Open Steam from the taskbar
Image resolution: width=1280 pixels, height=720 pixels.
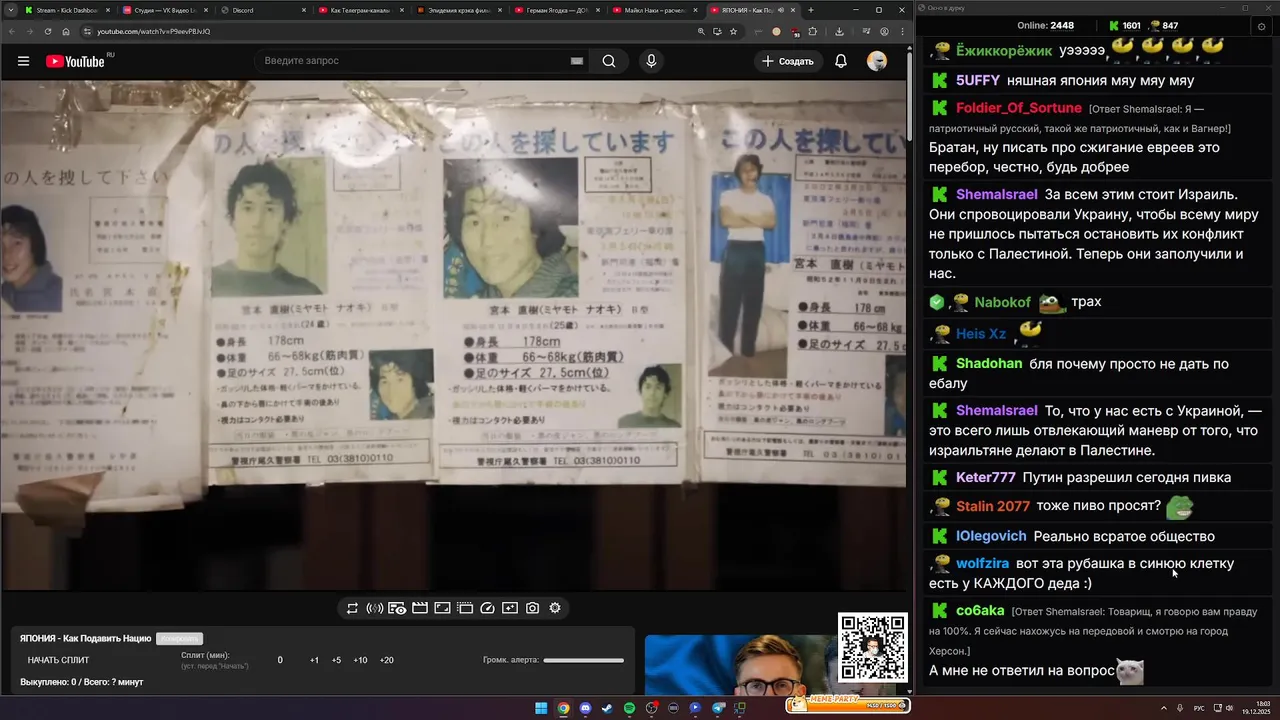[x=607, y=709]
